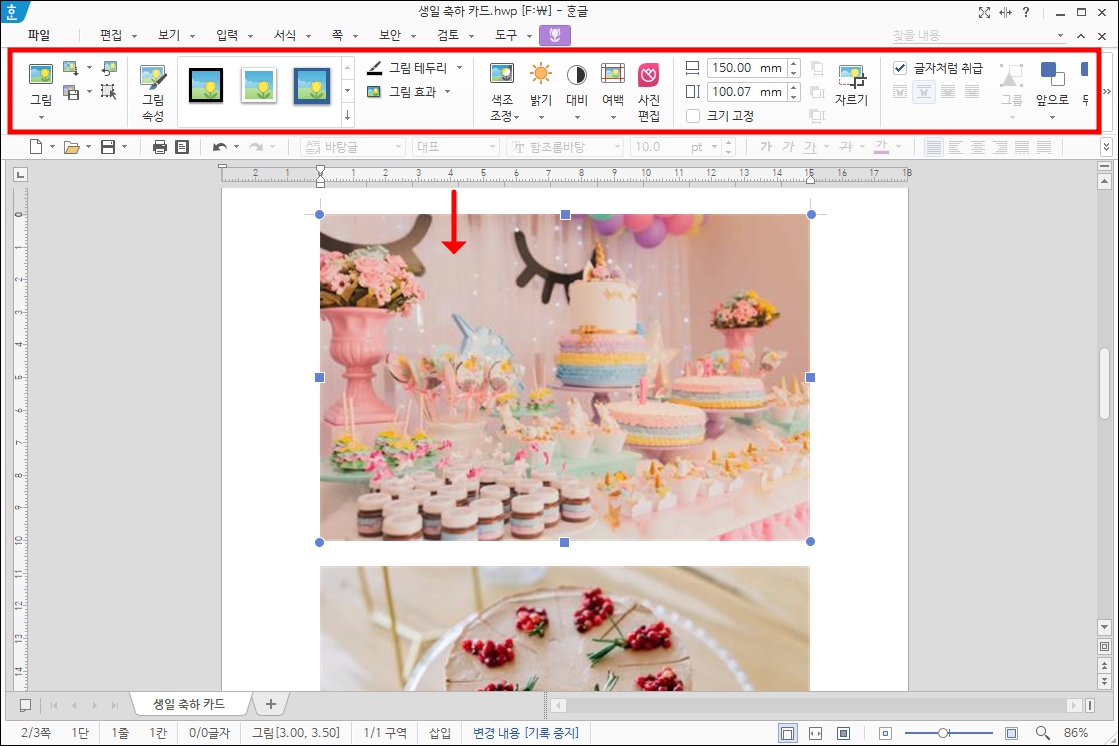Click the help question mark icon

(1026, 12)
